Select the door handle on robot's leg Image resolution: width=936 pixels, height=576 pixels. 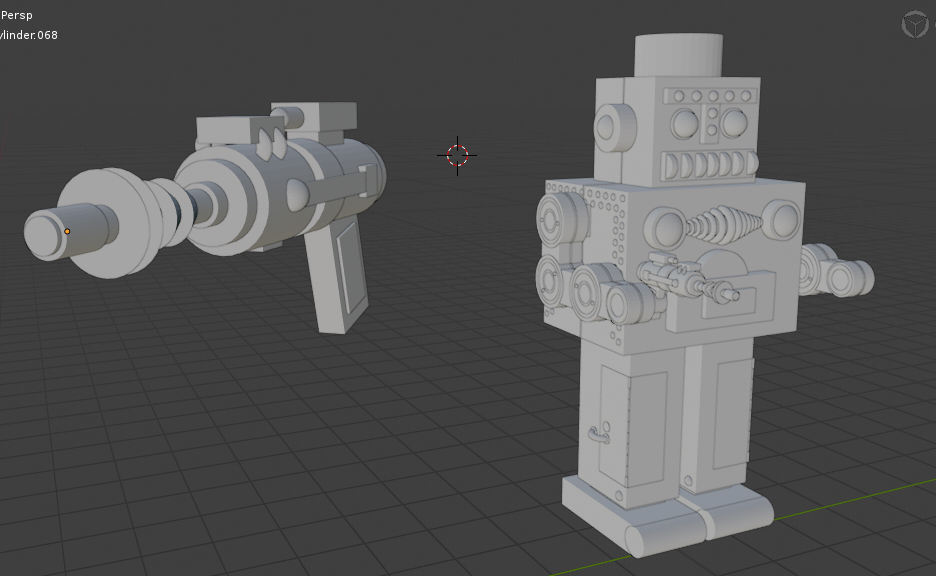pos(599,436)
